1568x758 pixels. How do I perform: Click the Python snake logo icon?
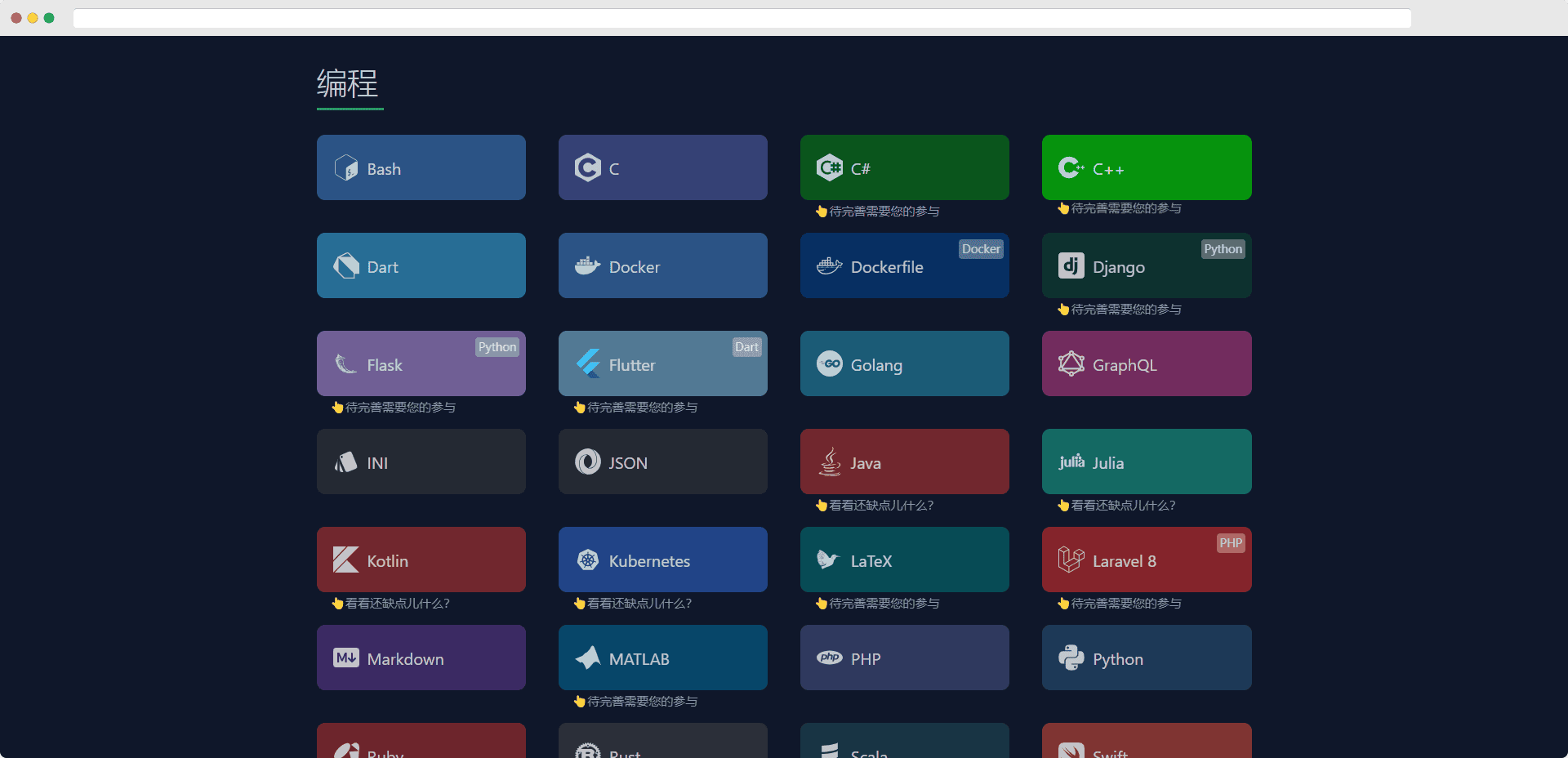click(1071, 658)
